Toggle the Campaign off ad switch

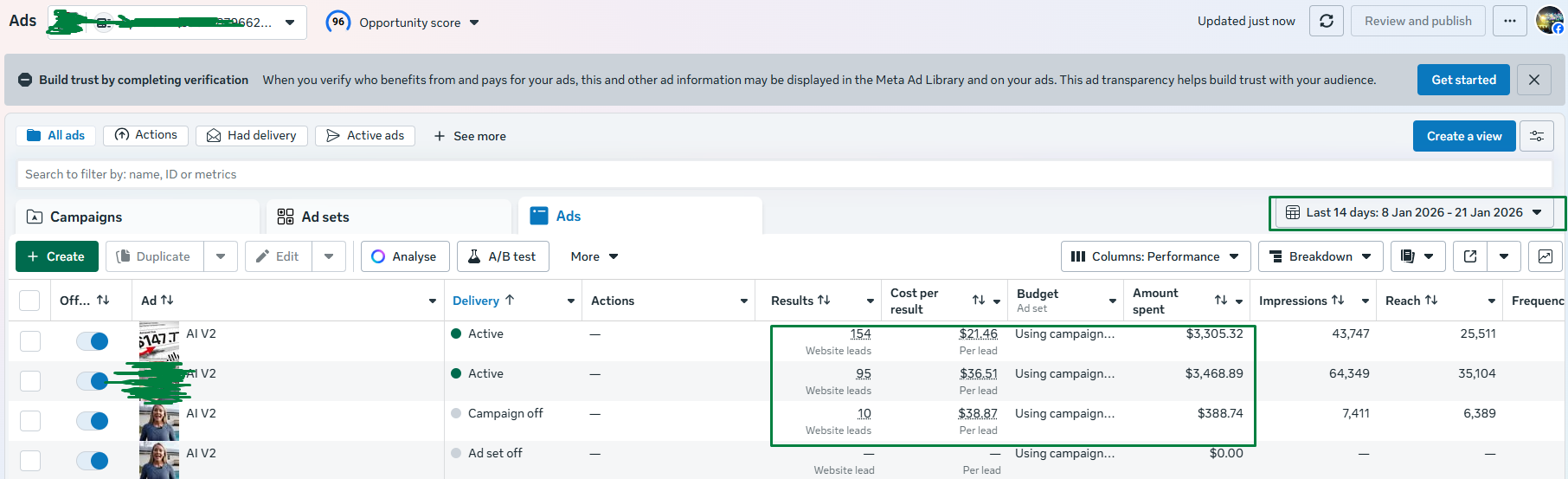pos(93,421)
